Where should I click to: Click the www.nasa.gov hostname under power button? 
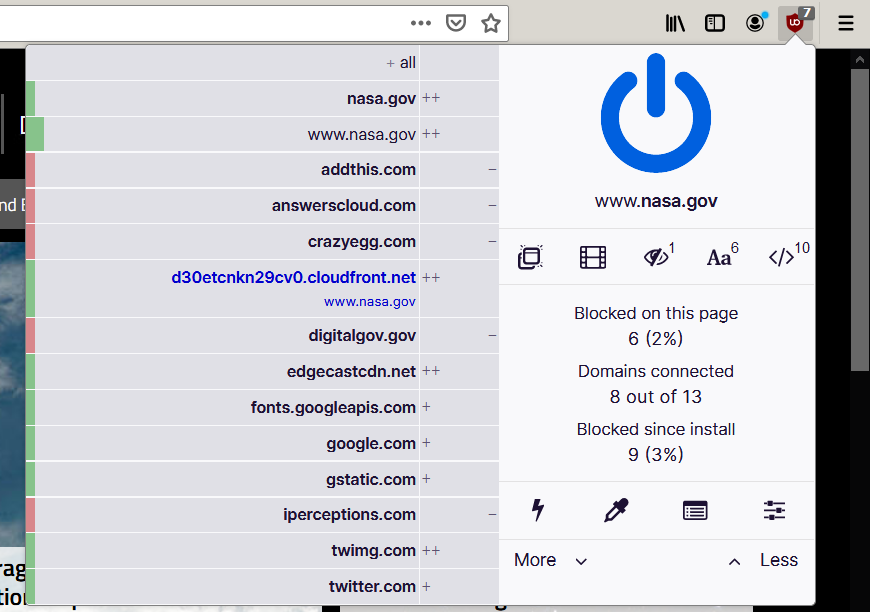656,201
